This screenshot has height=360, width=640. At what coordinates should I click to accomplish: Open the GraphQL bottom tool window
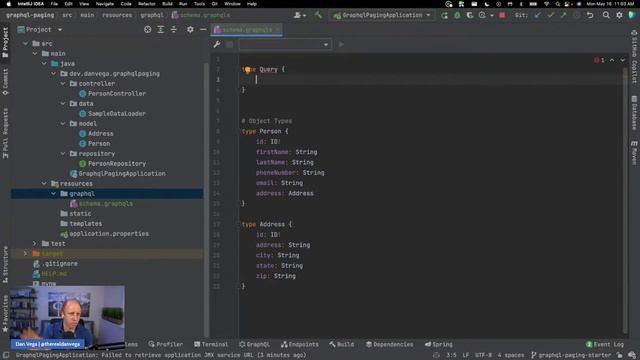(255, 344)
